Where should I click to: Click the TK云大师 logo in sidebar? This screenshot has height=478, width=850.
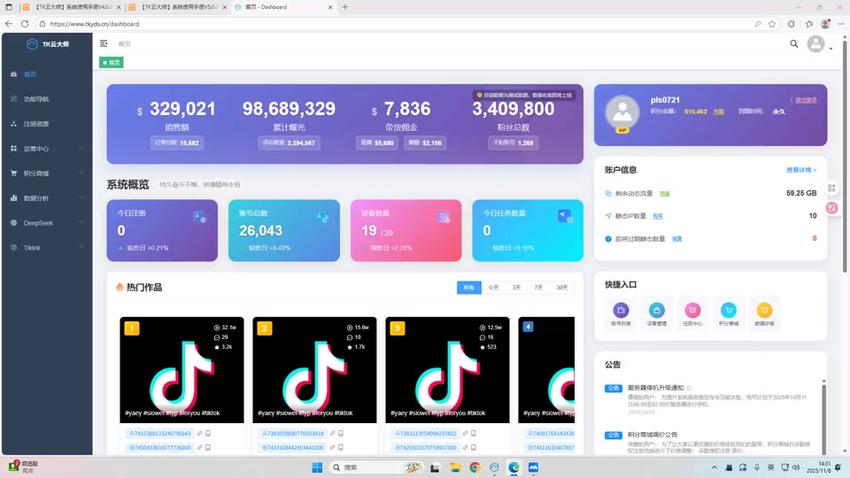point(48,44)
